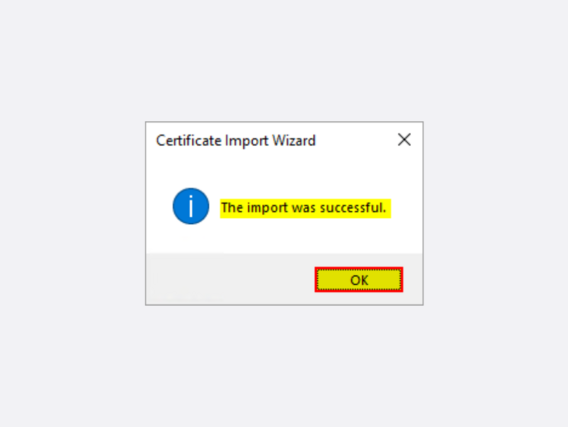Dismiss the dialog using the X icon

pyautogui.click(x=404, y=140)
